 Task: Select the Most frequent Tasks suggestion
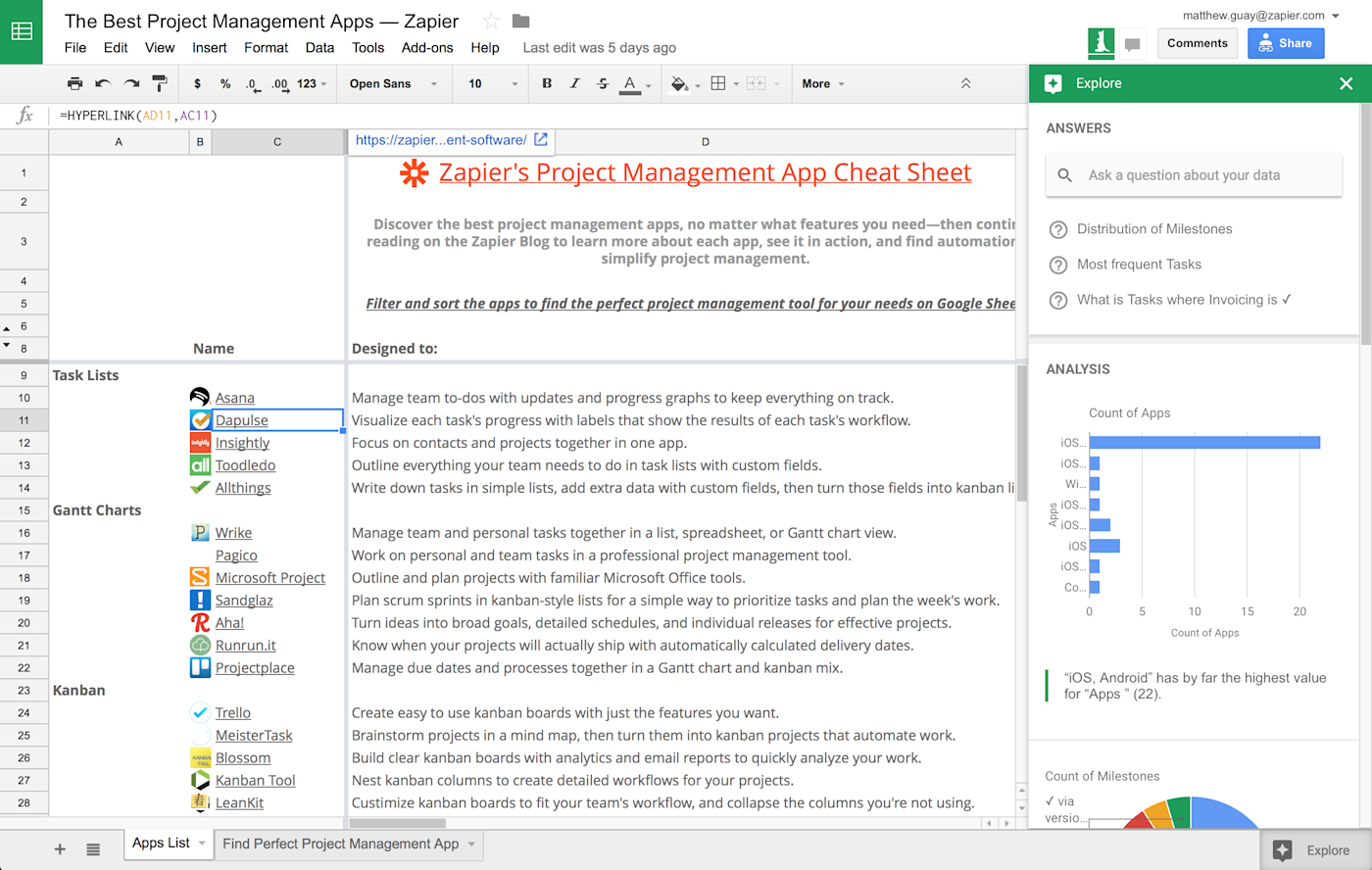point(1139,265)
